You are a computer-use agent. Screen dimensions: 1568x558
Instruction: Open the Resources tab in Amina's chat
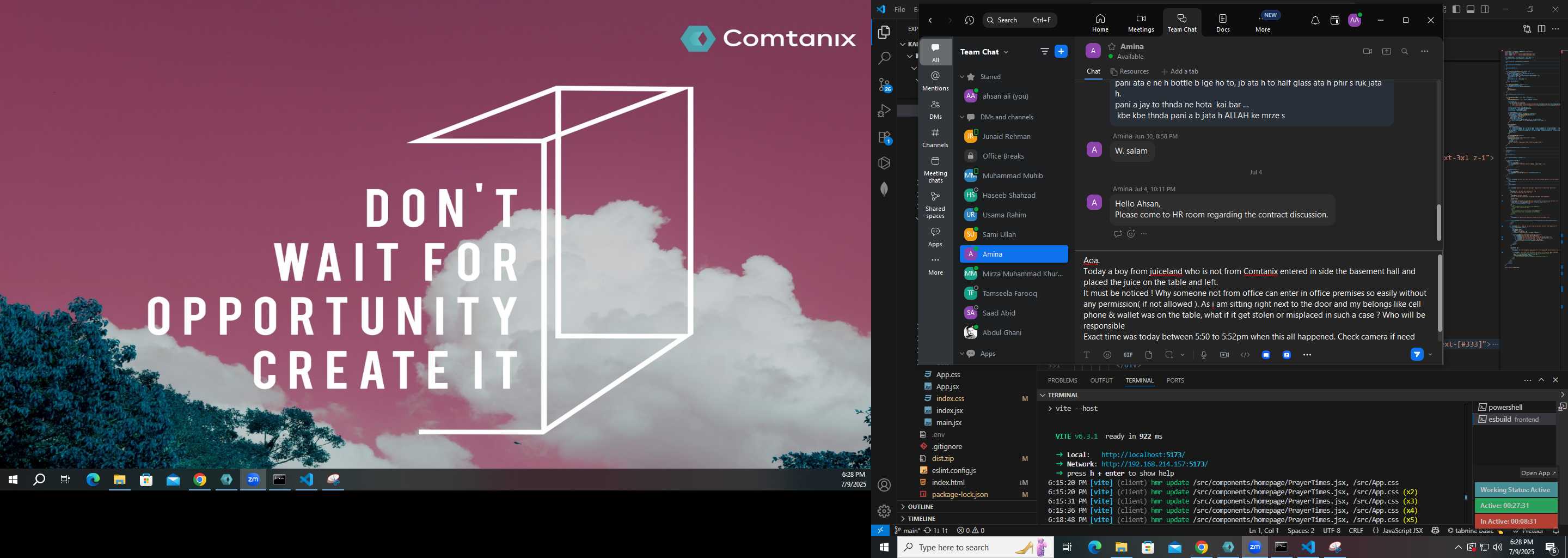1130,71
